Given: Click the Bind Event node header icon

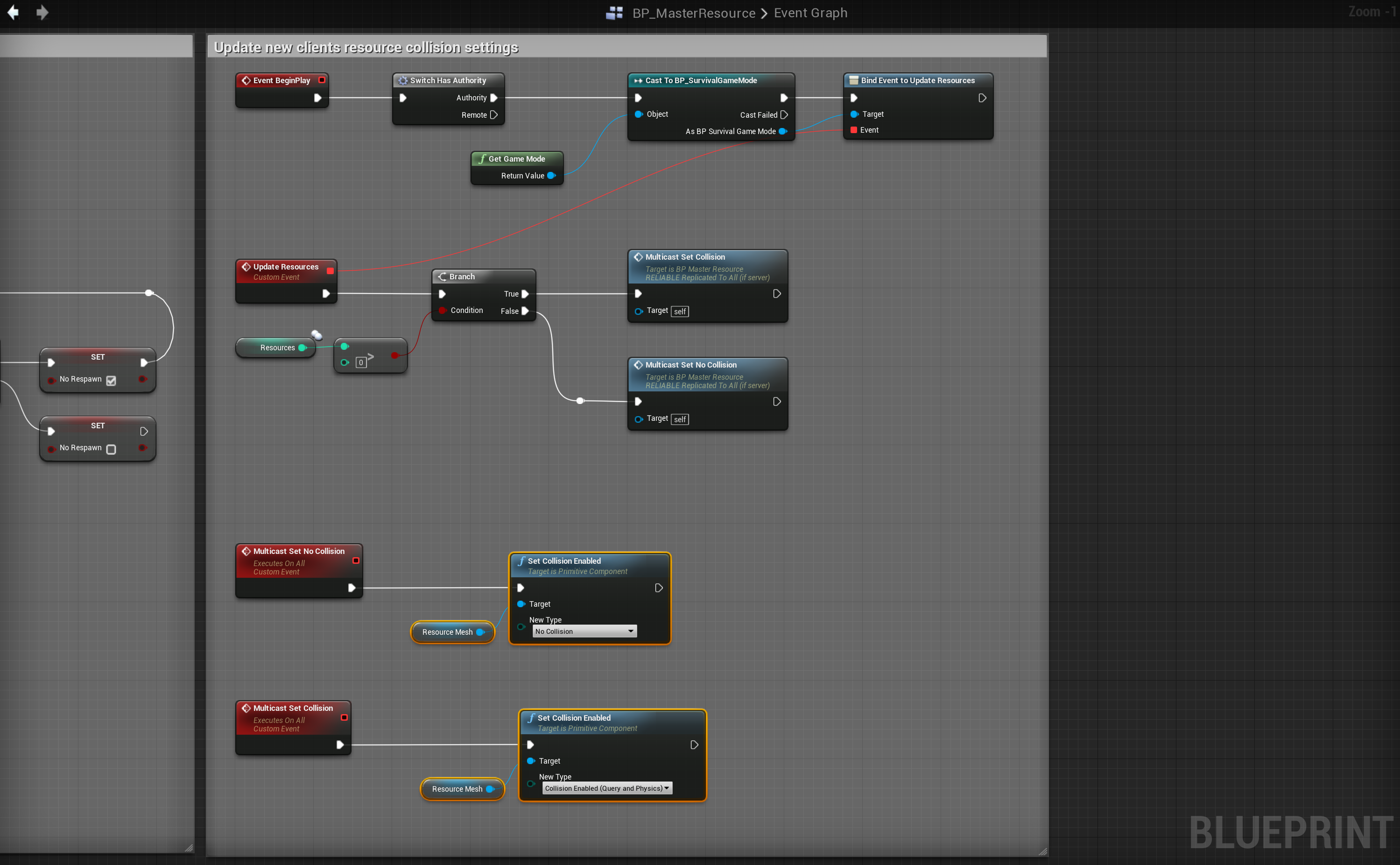Looking at the screenshot, I should click(853, 80).
